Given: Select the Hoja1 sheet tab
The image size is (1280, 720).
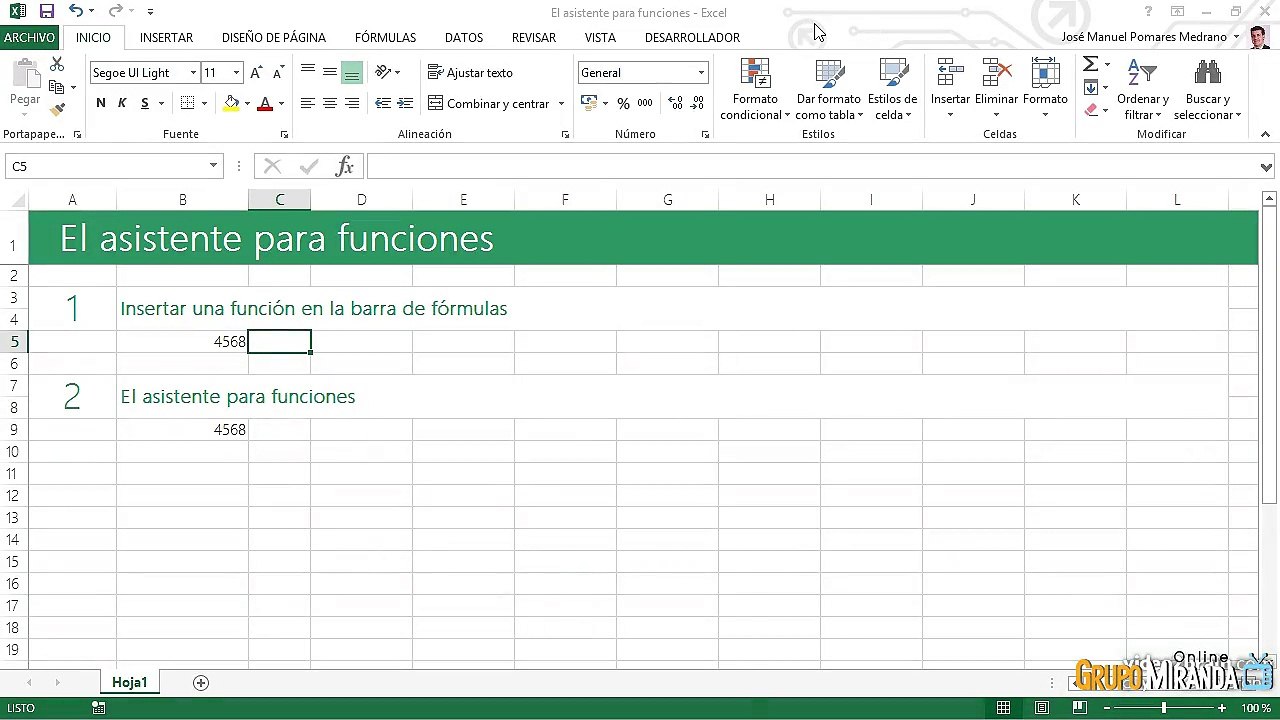Looking at the screenshot, I should [x=130, y=682].
